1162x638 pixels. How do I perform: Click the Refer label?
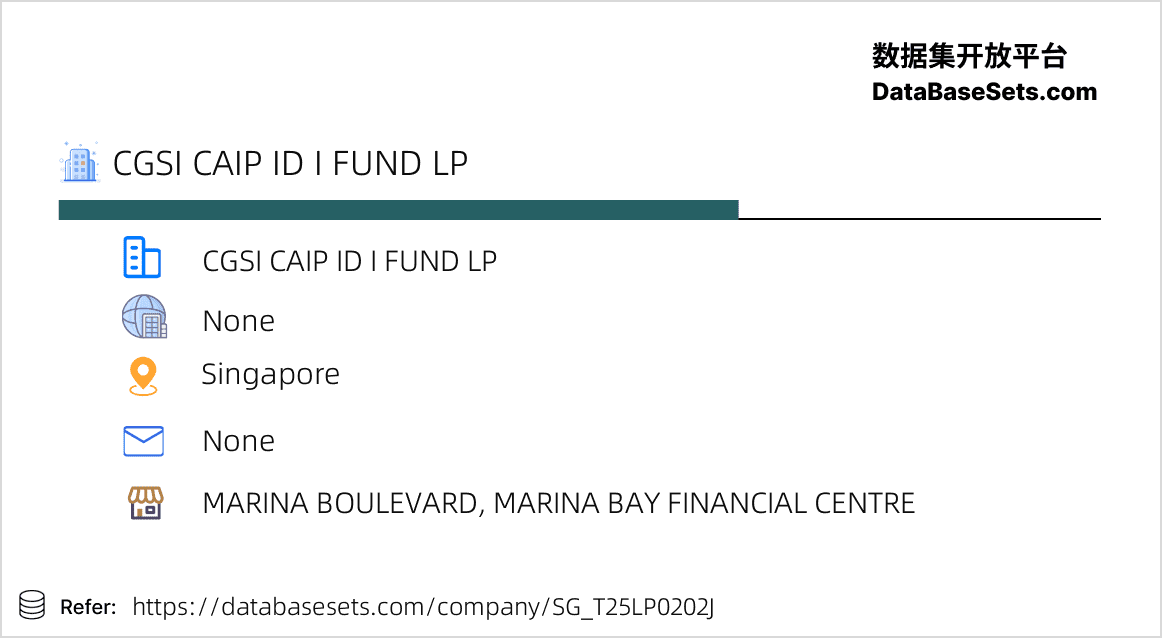[x=88, y=607]
